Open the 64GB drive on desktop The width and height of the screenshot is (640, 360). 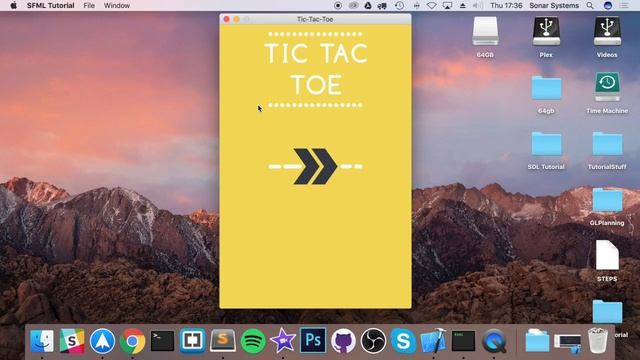coord(485,31)
